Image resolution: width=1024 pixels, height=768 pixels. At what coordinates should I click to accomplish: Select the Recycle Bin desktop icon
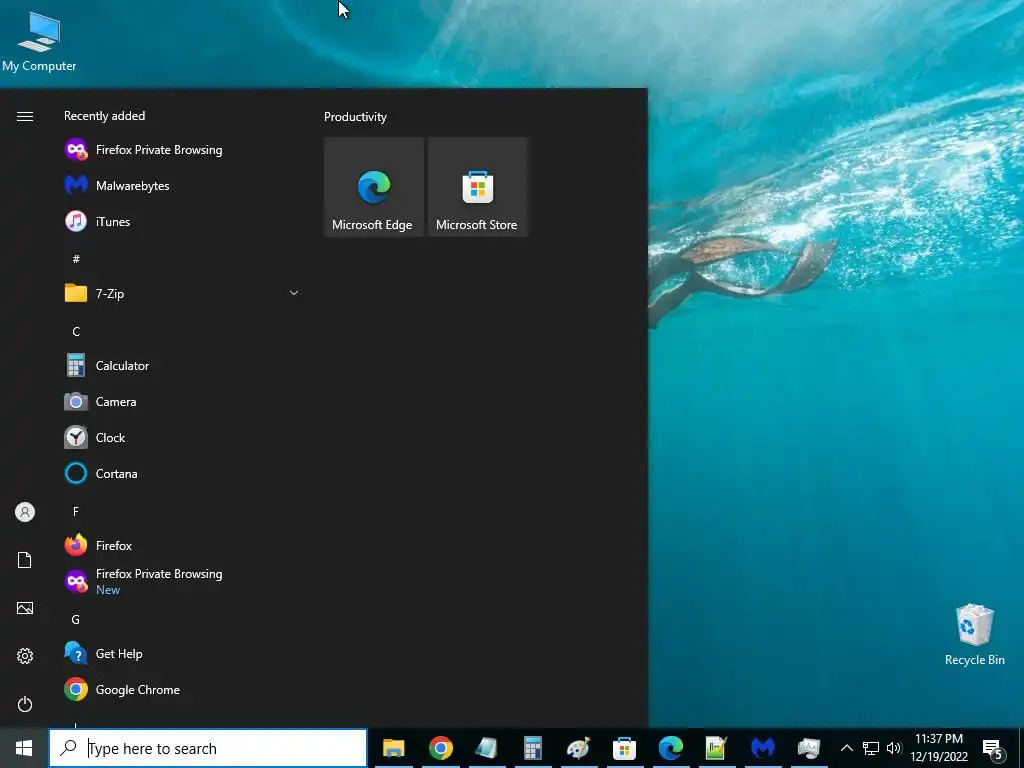[974, 635]
